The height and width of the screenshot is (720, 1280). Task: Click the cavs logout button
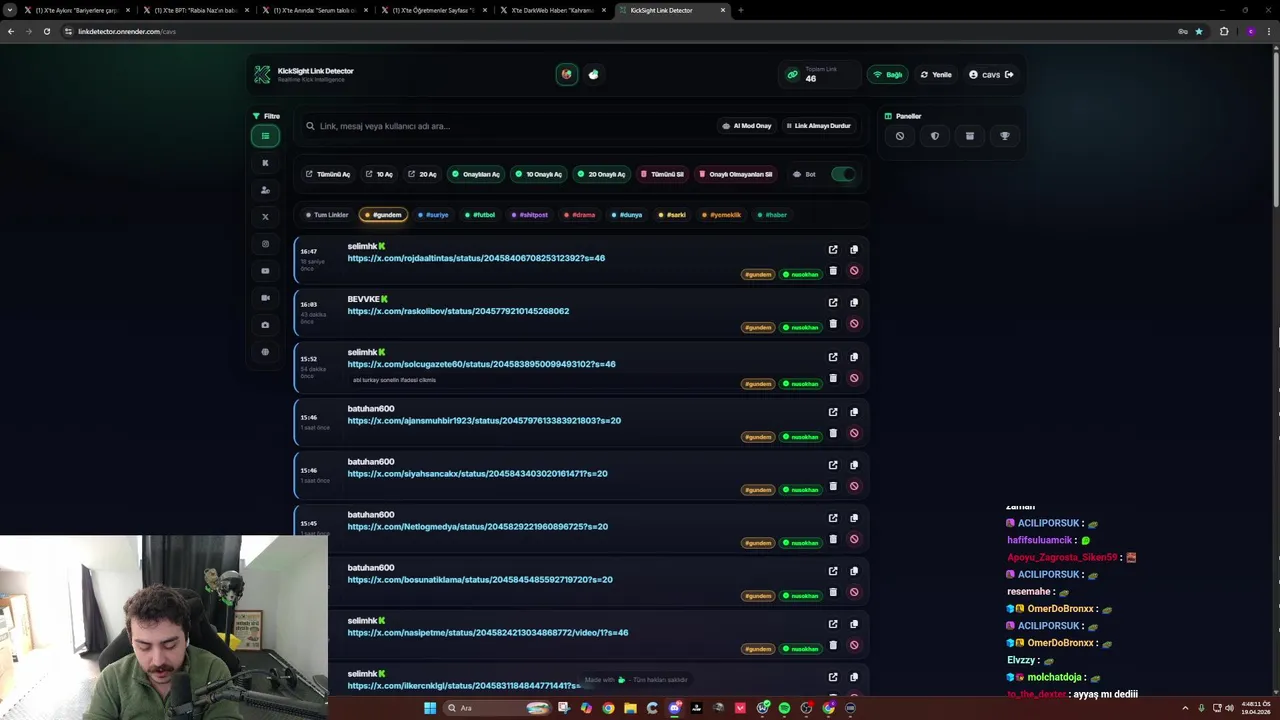coord(991,74)
